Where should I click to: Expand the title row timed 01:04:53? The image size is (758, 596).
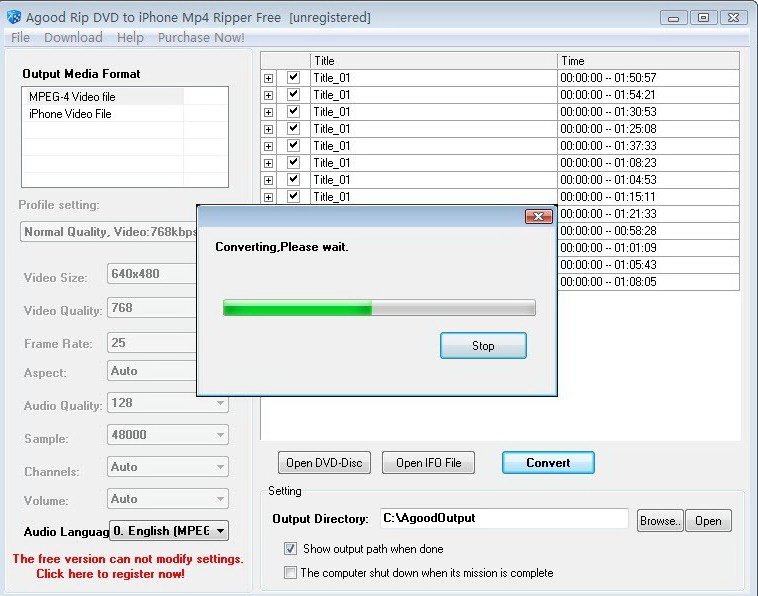click(x=268, y=180)
